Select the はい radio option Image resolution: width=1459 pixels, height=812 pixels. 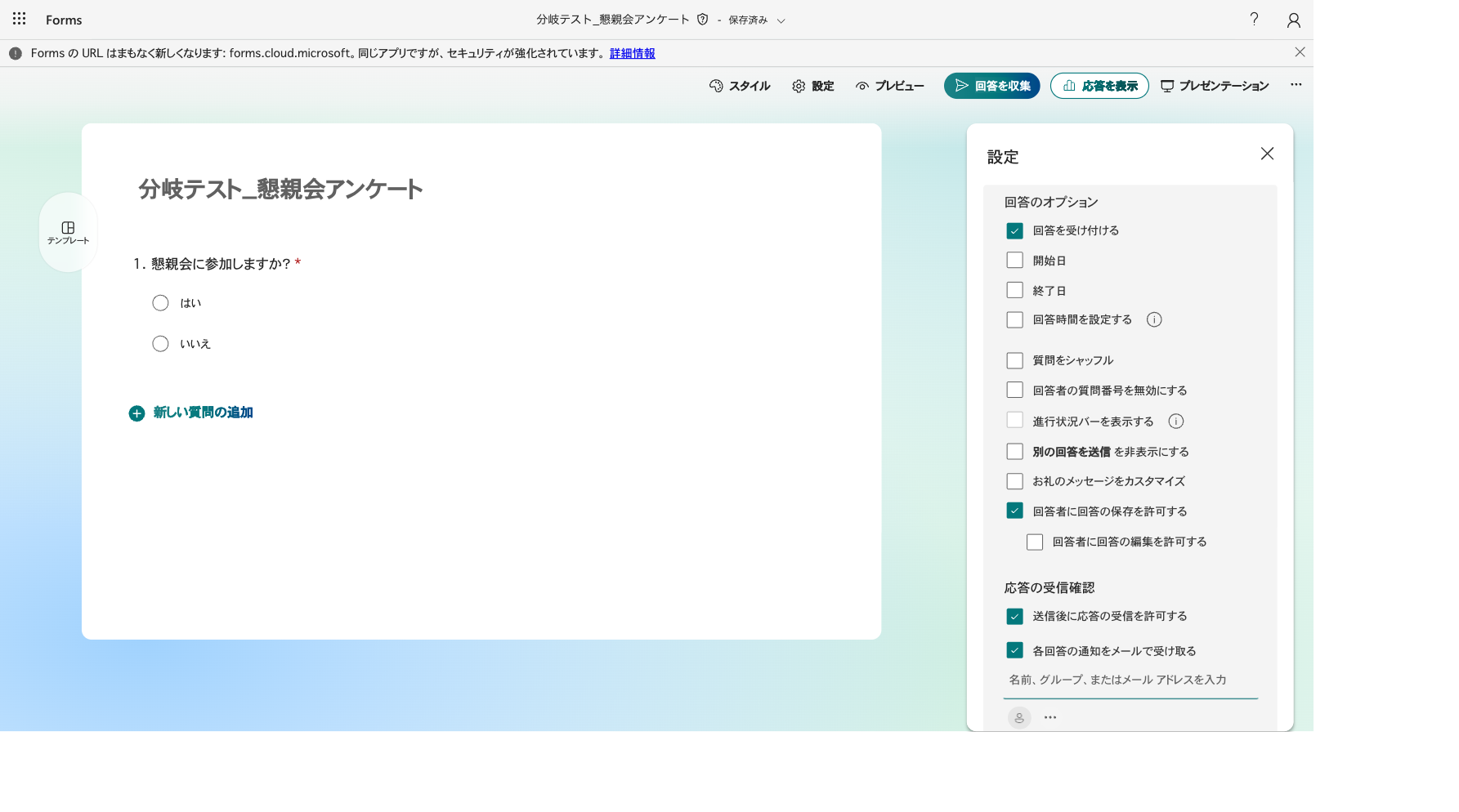point(160,303)
